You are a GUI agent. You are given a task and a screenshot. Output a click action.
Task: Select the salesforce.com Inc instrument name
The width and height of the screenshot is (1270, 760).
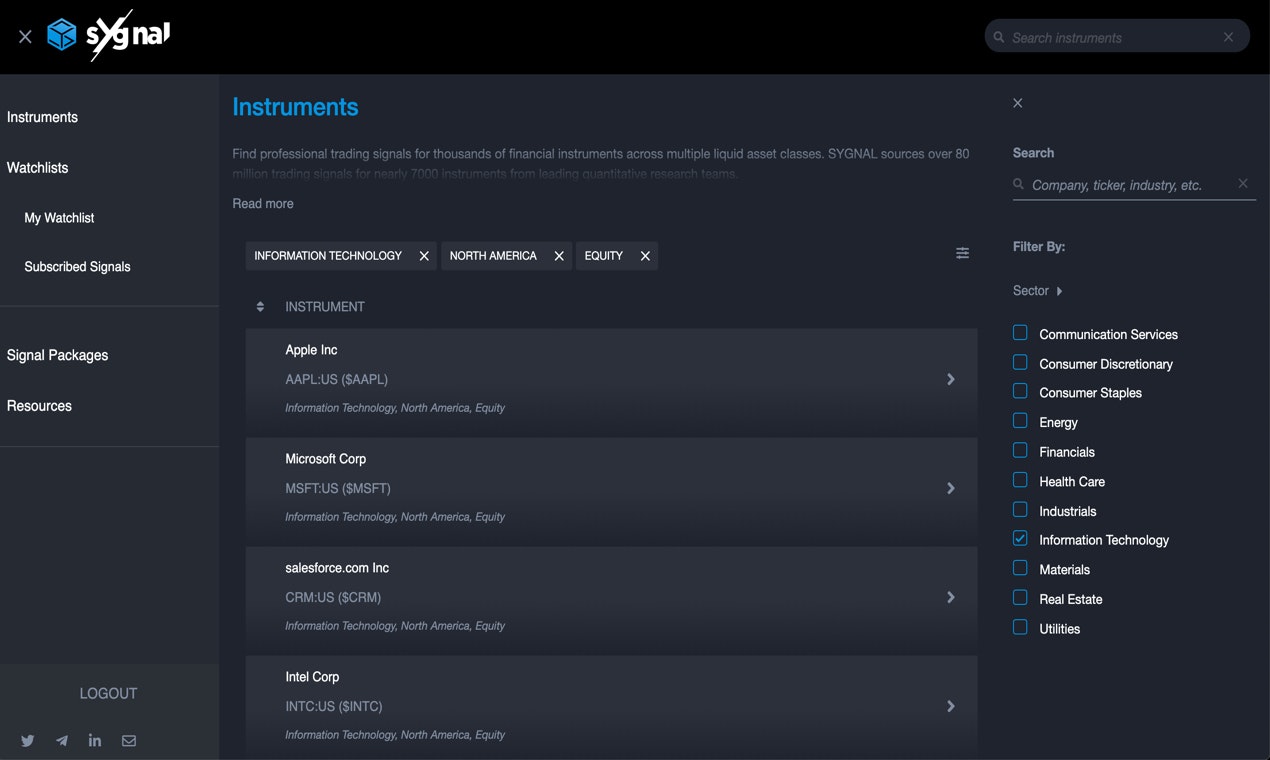coord(337,568)
